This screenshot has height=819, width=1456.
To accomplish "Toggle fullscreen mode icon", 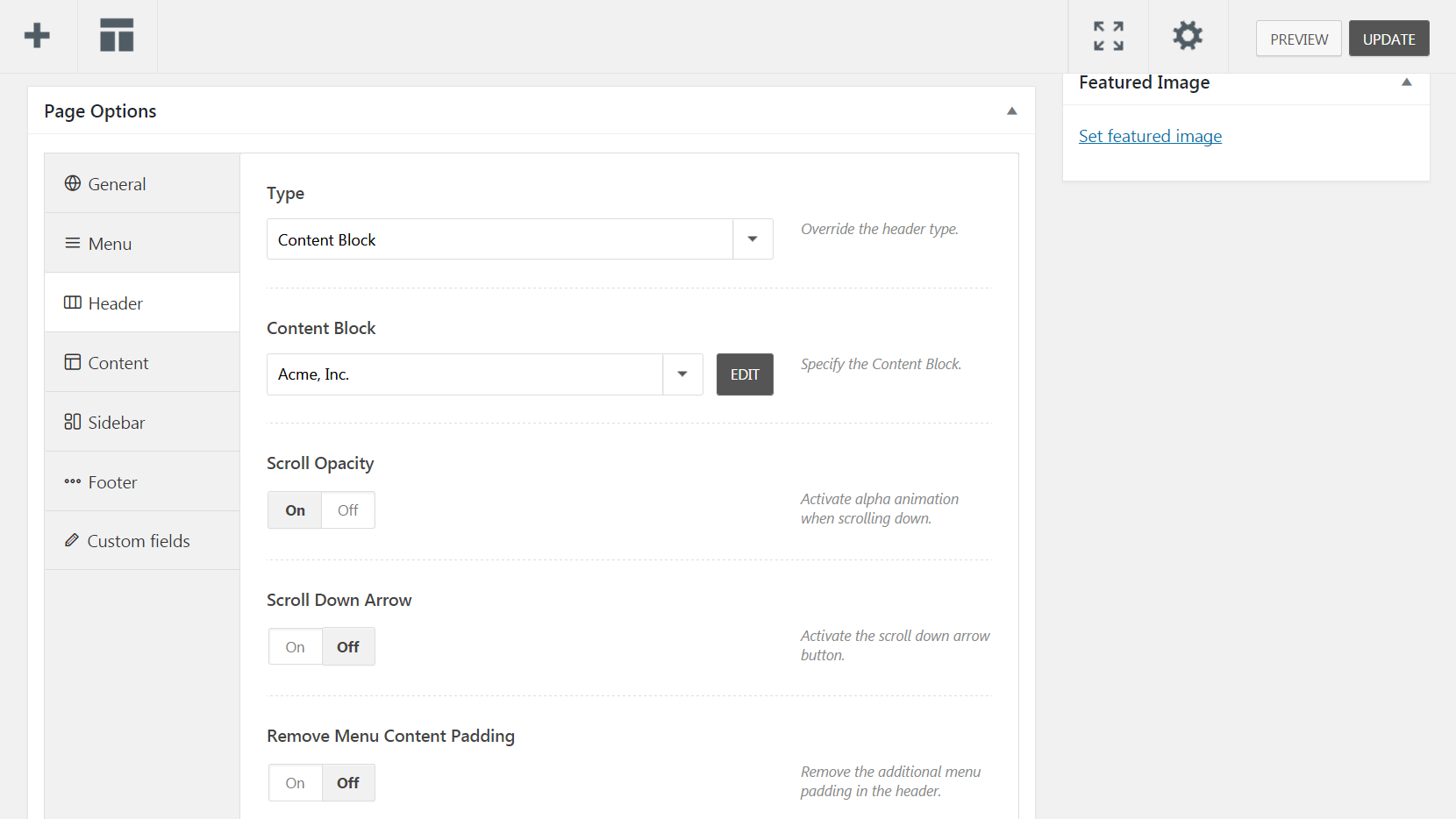I will (1109, 36).
